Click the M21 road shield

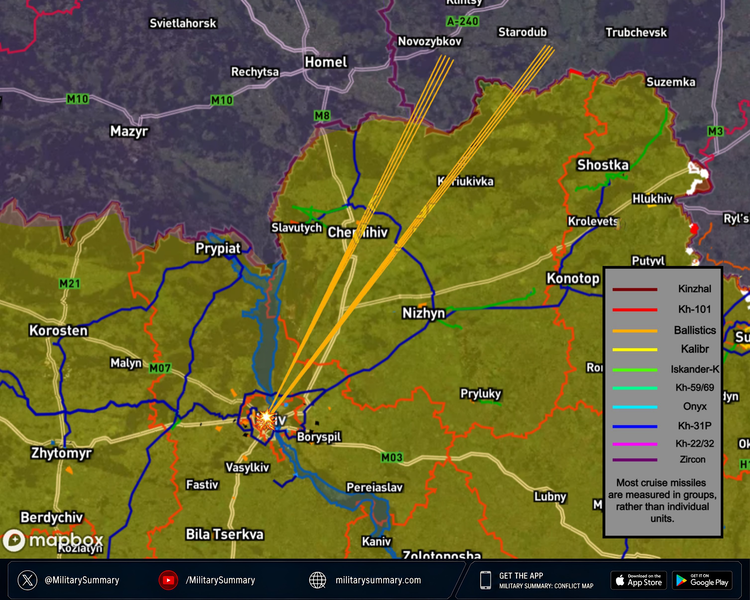point(69,284)
